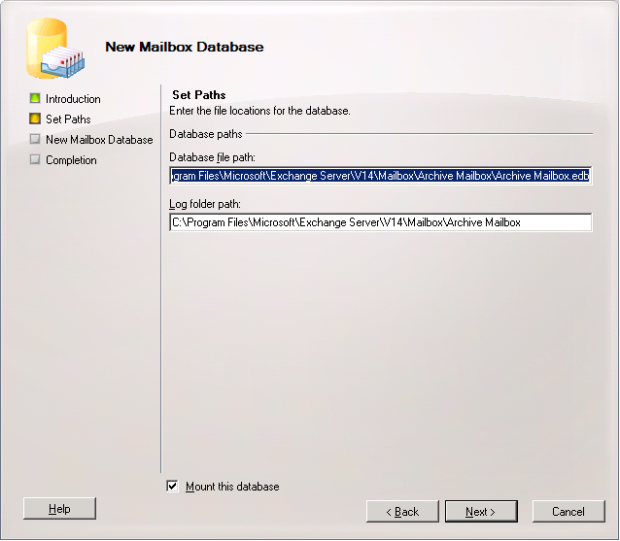Go to New Mailbox Database step label
Viewport: 620px width, 541px height.
pos(99,140)
